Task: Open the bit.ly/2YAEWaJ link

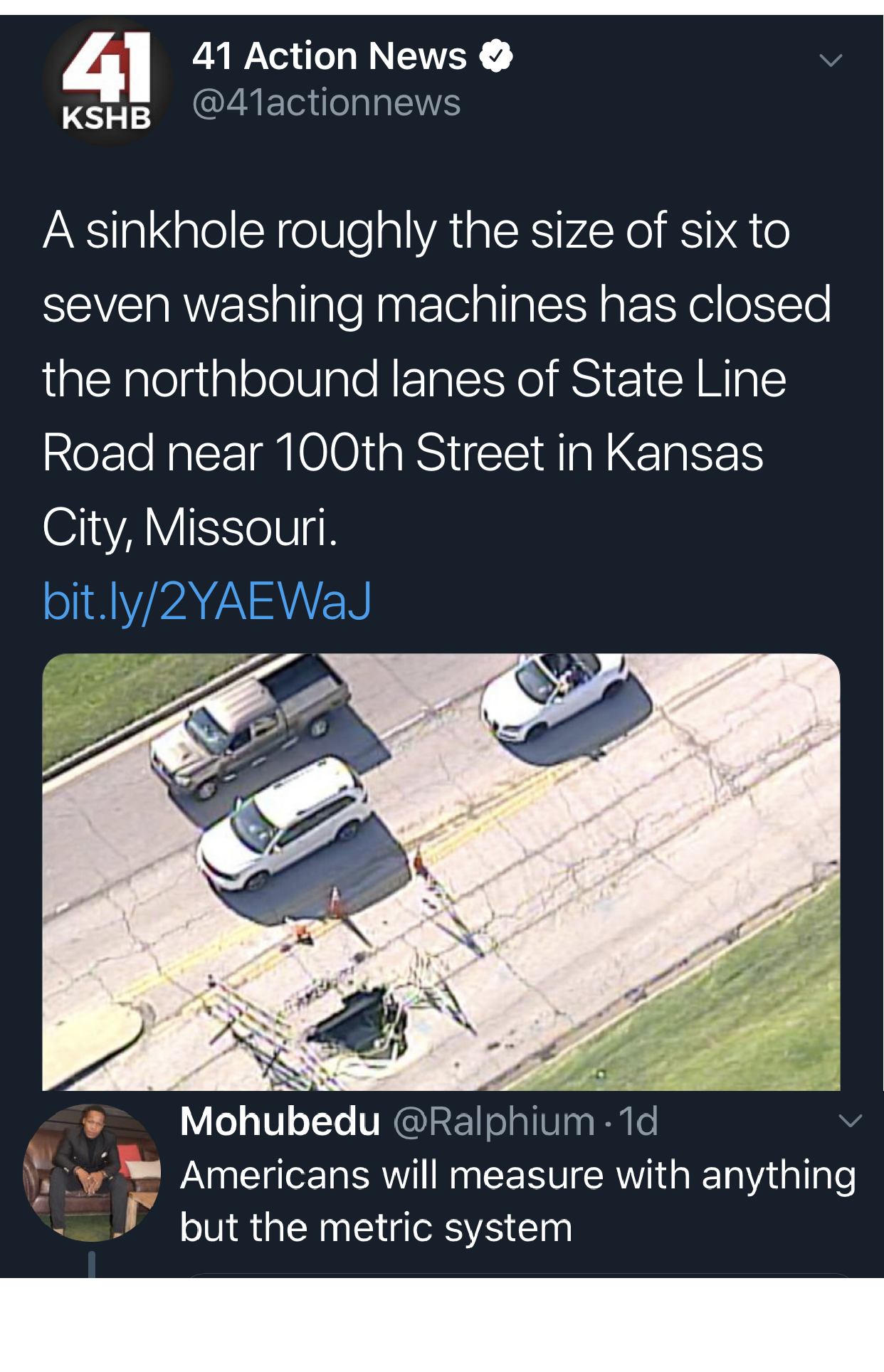Action: [x=207, y=601]
